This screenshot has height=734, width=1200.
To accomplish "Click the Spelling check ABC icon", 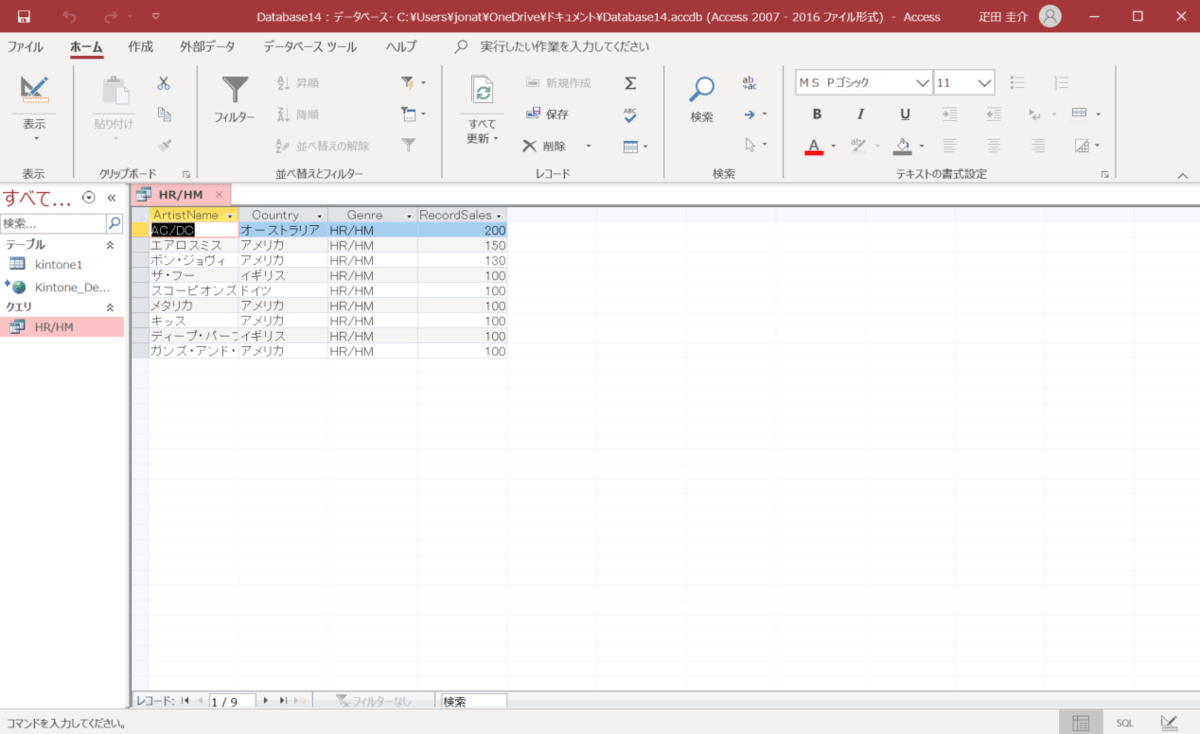I will pos(630,114).
